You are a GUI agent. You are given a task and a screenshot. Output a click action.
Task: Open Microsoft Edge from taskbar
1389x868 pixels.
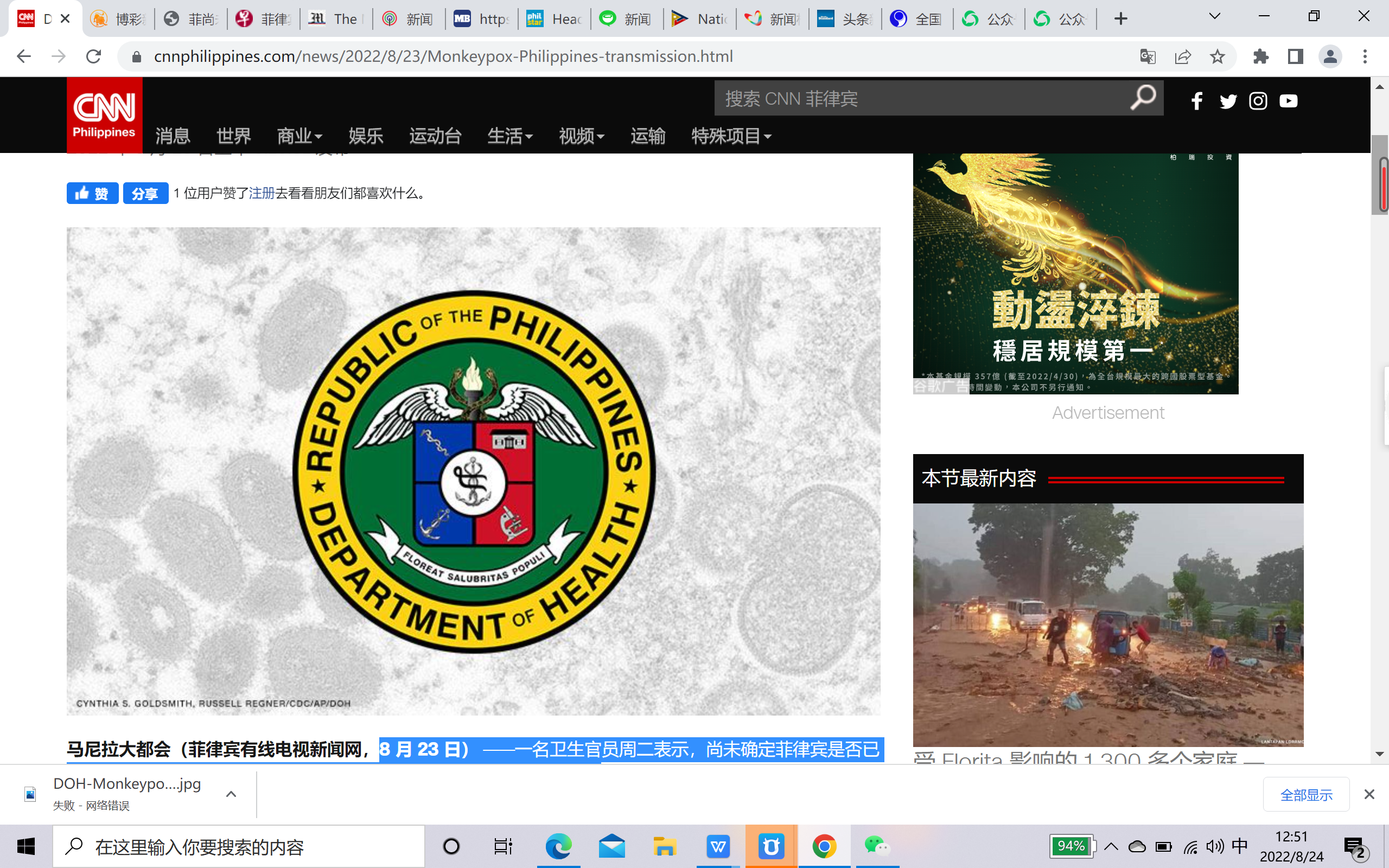click(x=558, y=846)
